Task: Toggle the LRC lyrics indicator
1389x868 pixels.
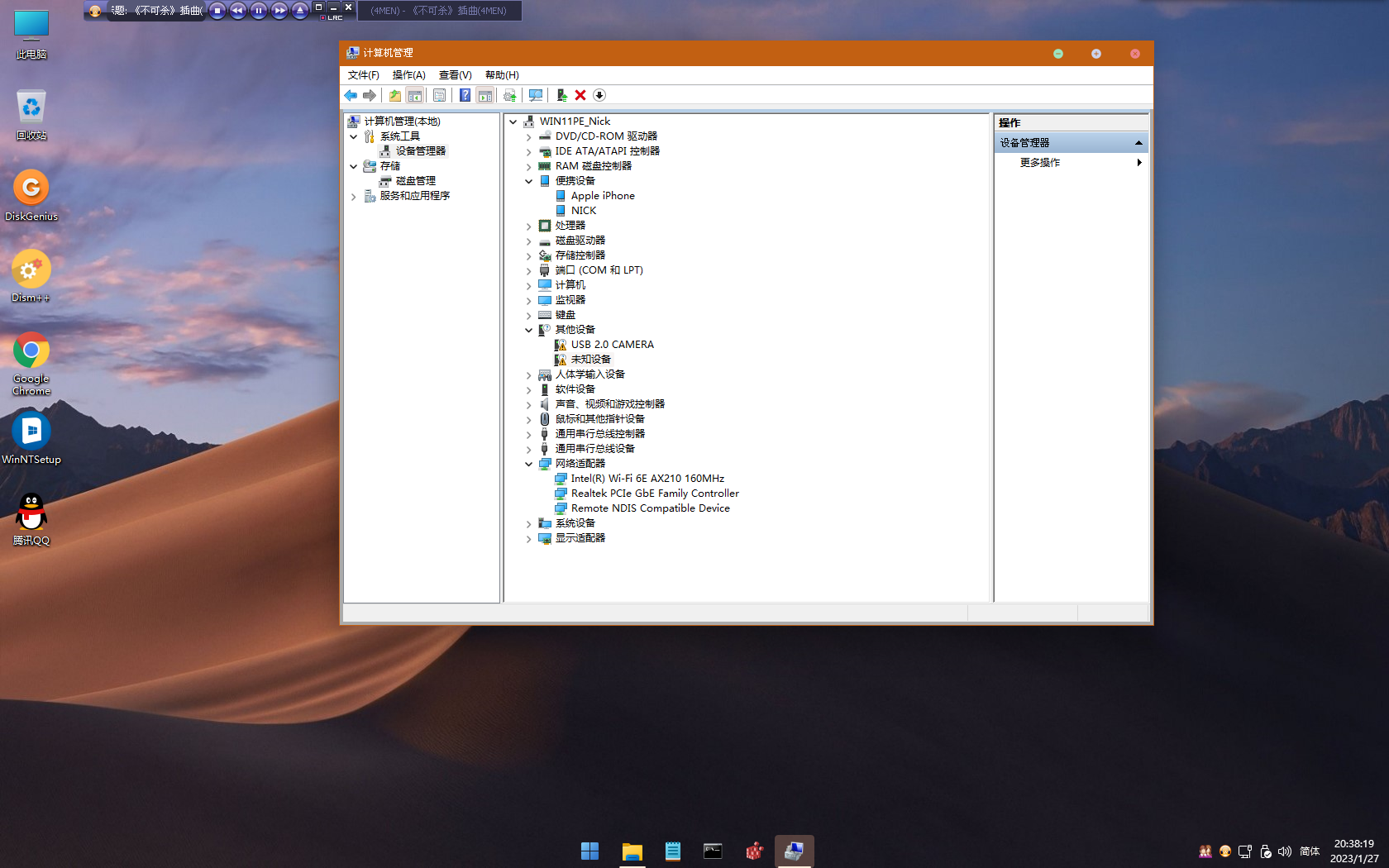Action: pyautogui.click(x=332, y=17)
